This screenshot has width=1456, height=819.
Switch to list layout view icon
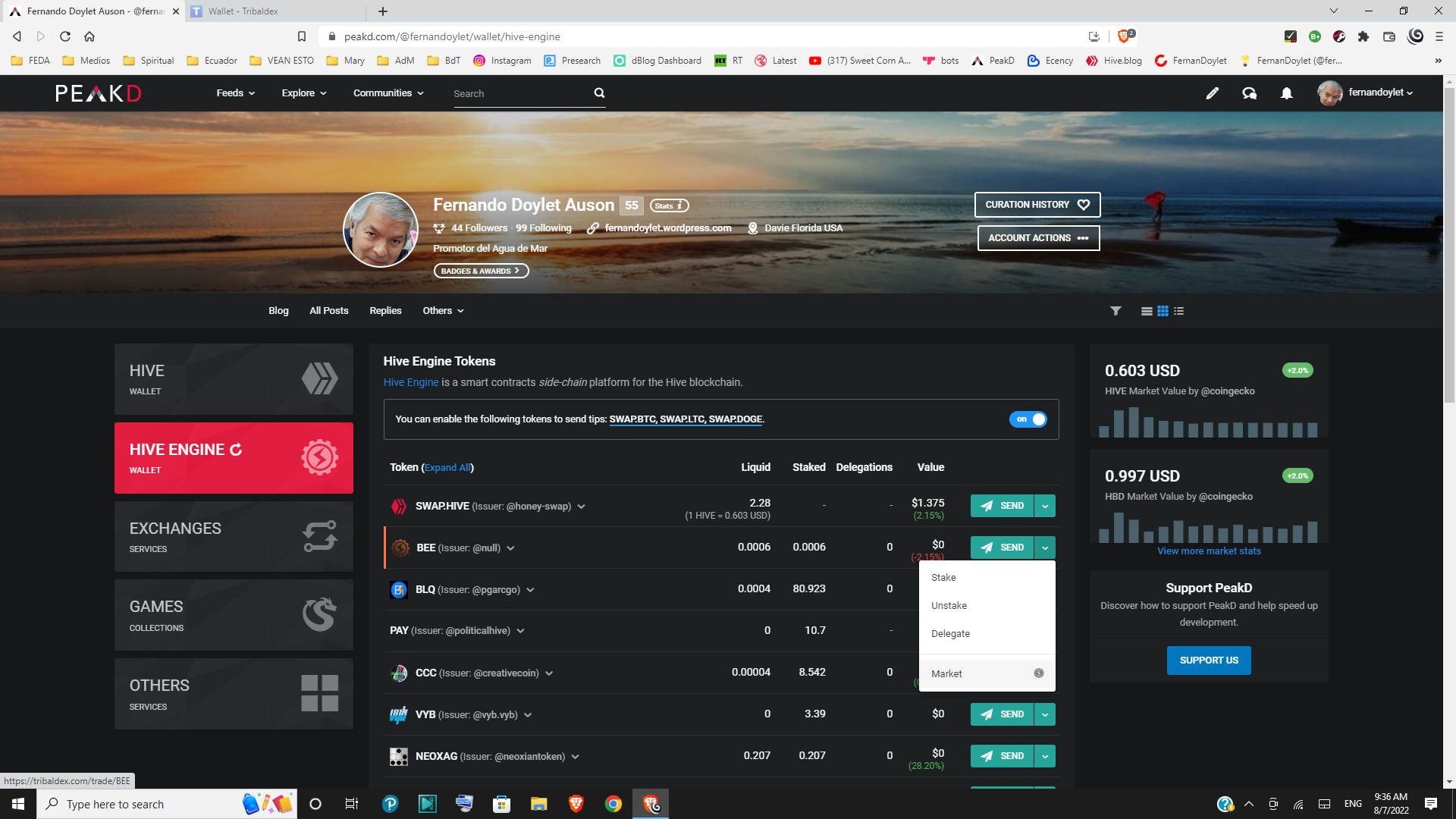coord(1147,311)
